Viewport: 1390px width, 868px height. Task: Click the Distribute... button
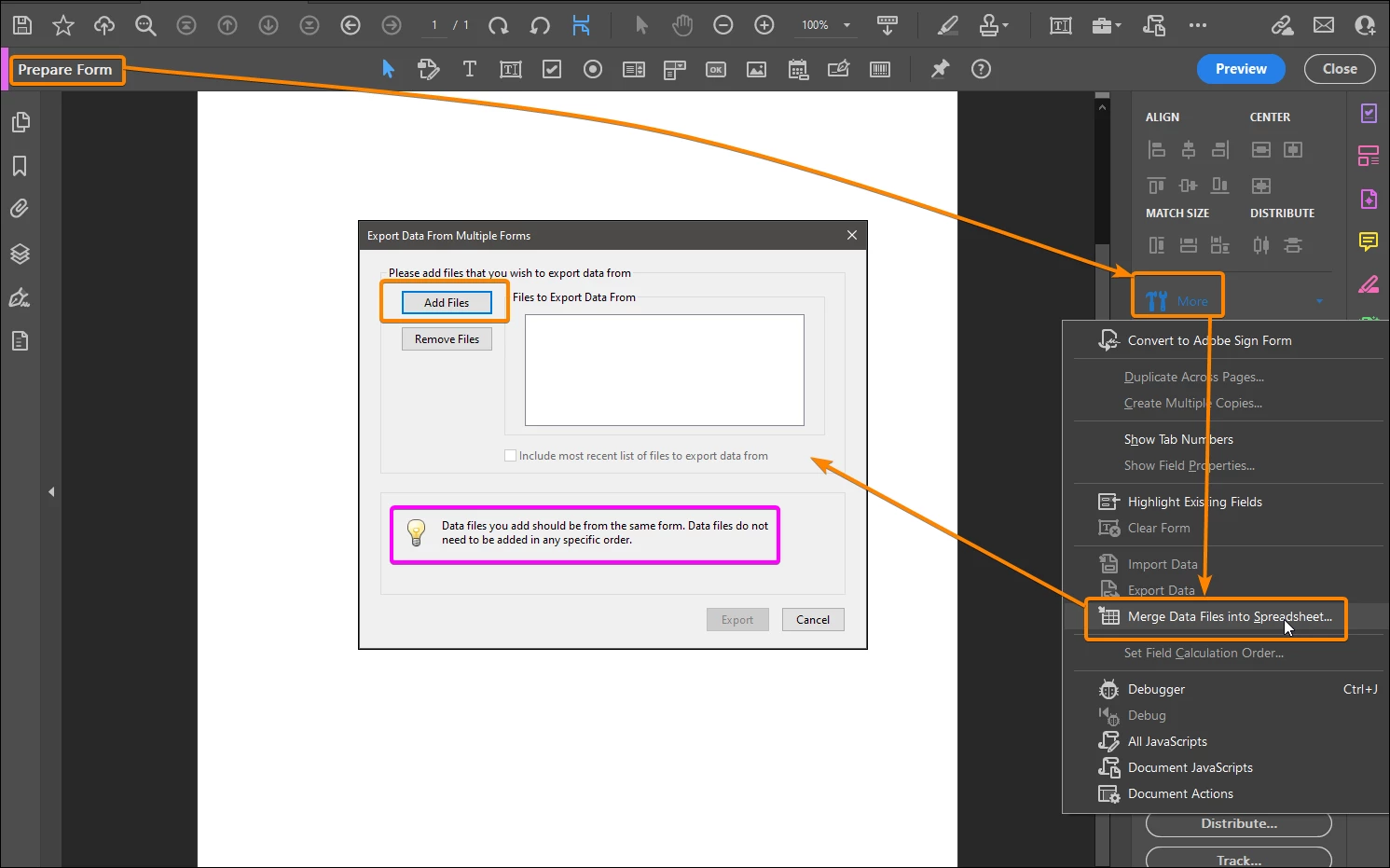coord(1239,824)
